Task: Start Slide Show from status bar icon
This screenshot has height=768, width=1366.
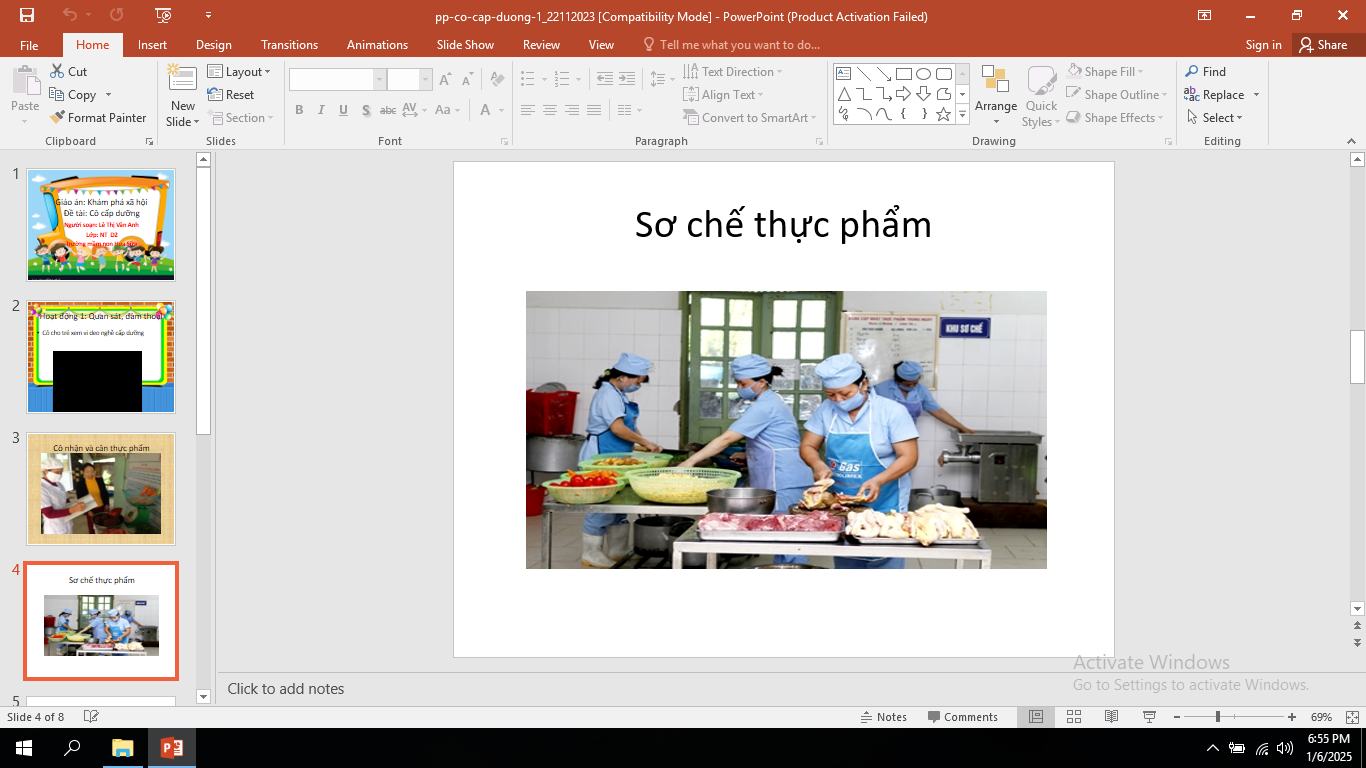Action: (x=1149, y=717)
